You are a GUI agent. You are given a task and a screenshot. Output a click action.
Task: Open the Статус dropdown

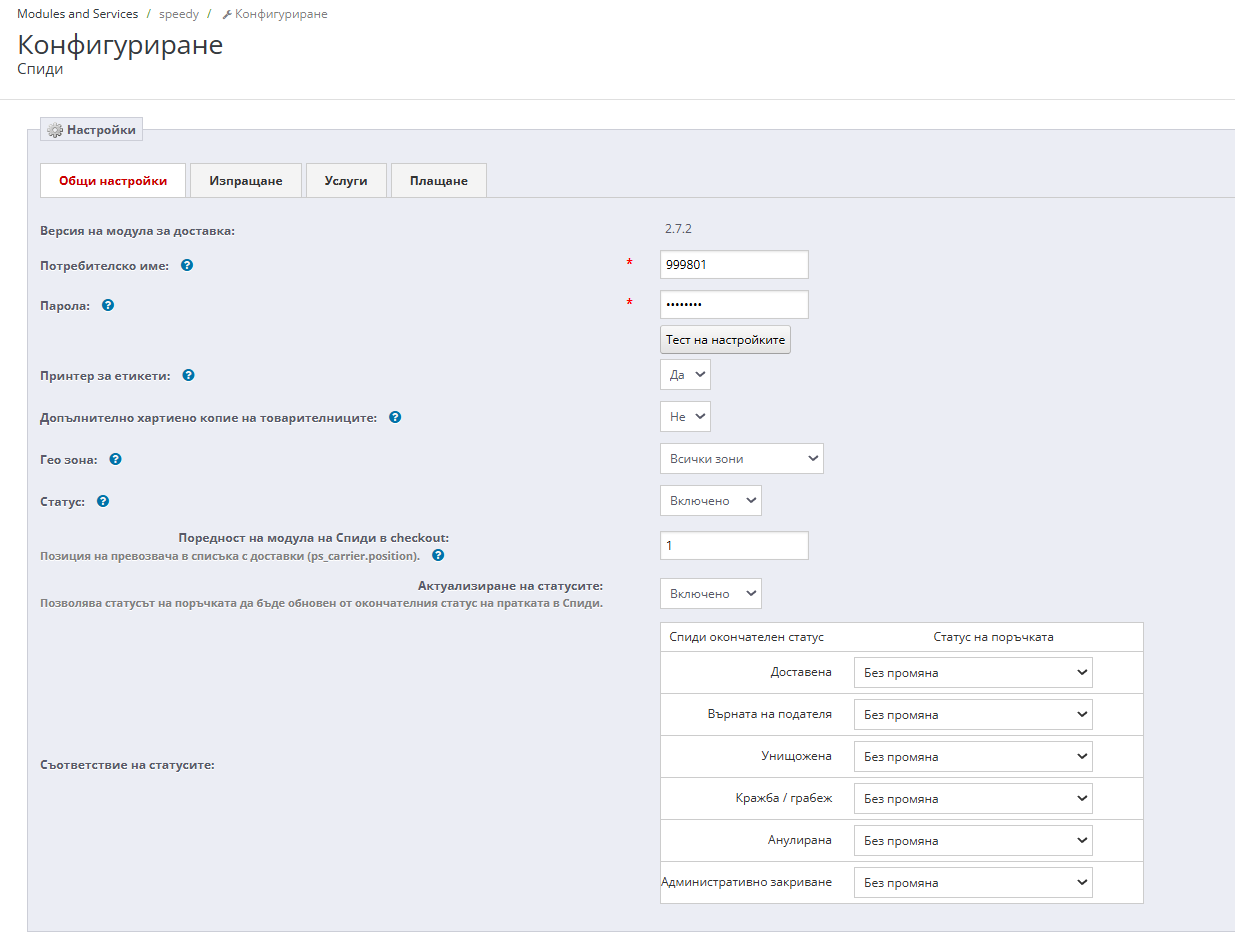pyautogui.click(x=711, y=501)
